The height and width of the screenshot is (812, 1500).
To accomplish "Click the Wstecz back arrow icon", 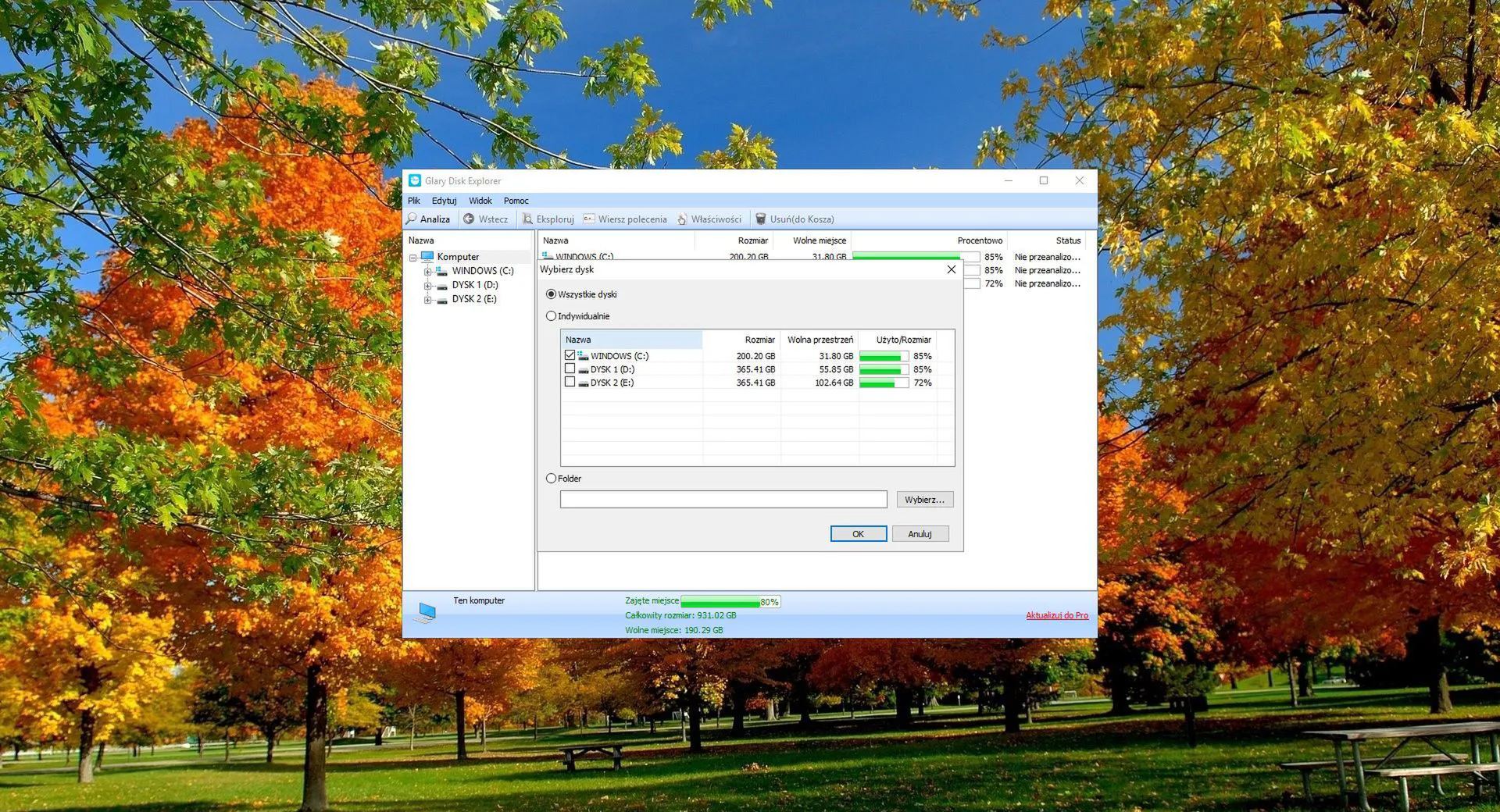I will [x=469, y=219].
